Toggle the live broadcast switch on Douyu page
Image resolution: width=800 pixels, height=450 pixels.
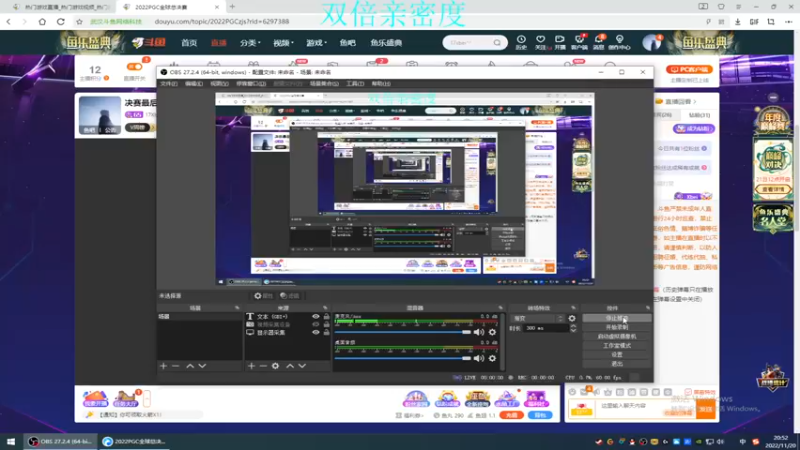click(135, 67)
